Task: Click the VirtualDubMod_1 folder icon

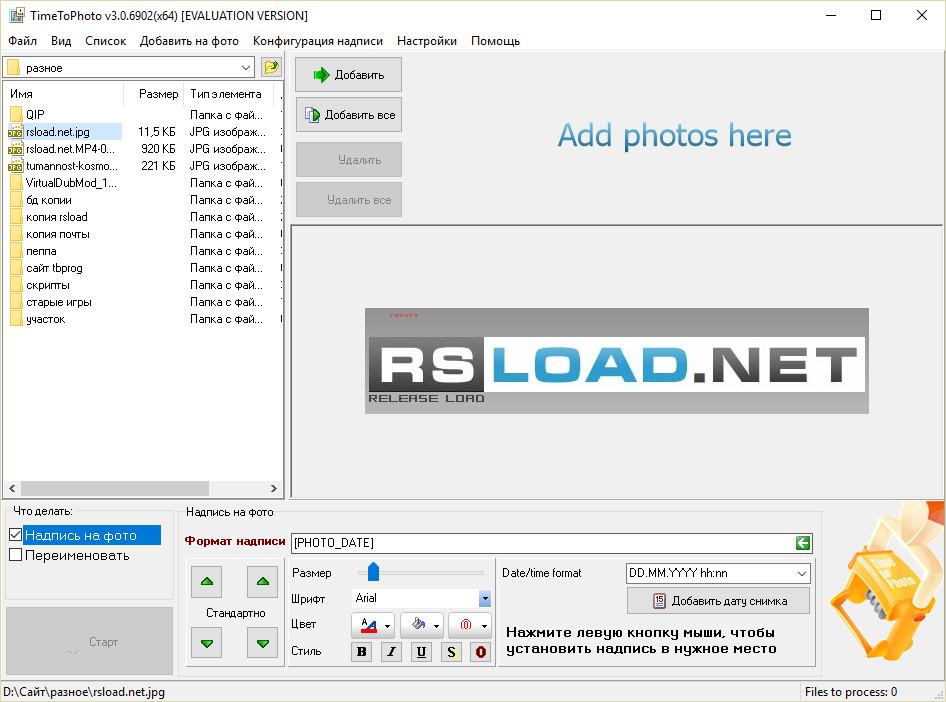Action: tap(16, 183)
